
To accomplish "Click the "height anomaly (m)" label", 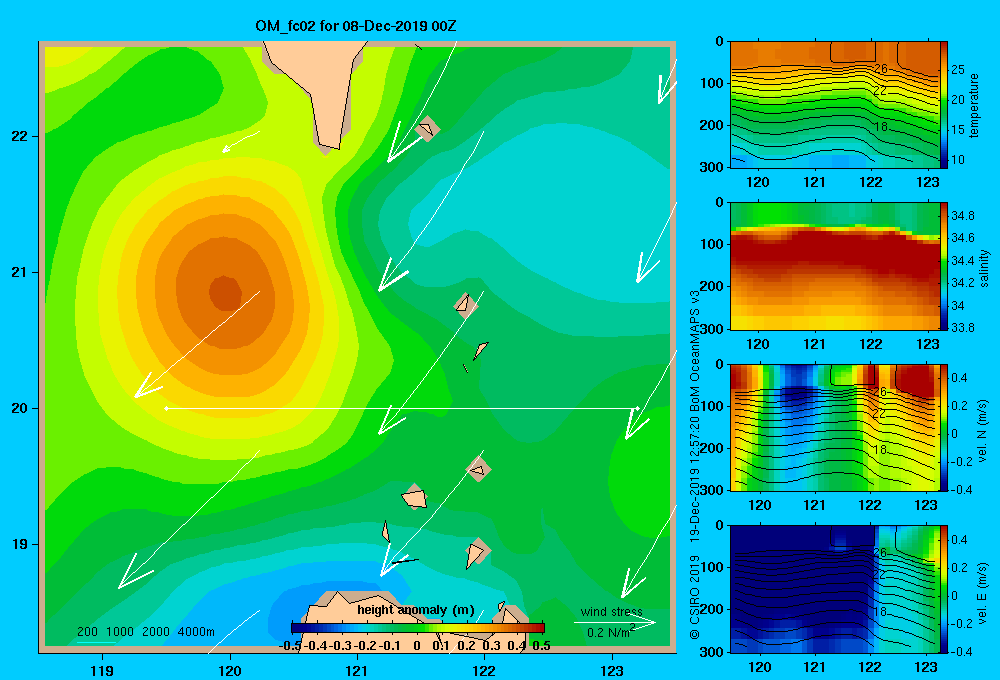I will pos(416,610).
